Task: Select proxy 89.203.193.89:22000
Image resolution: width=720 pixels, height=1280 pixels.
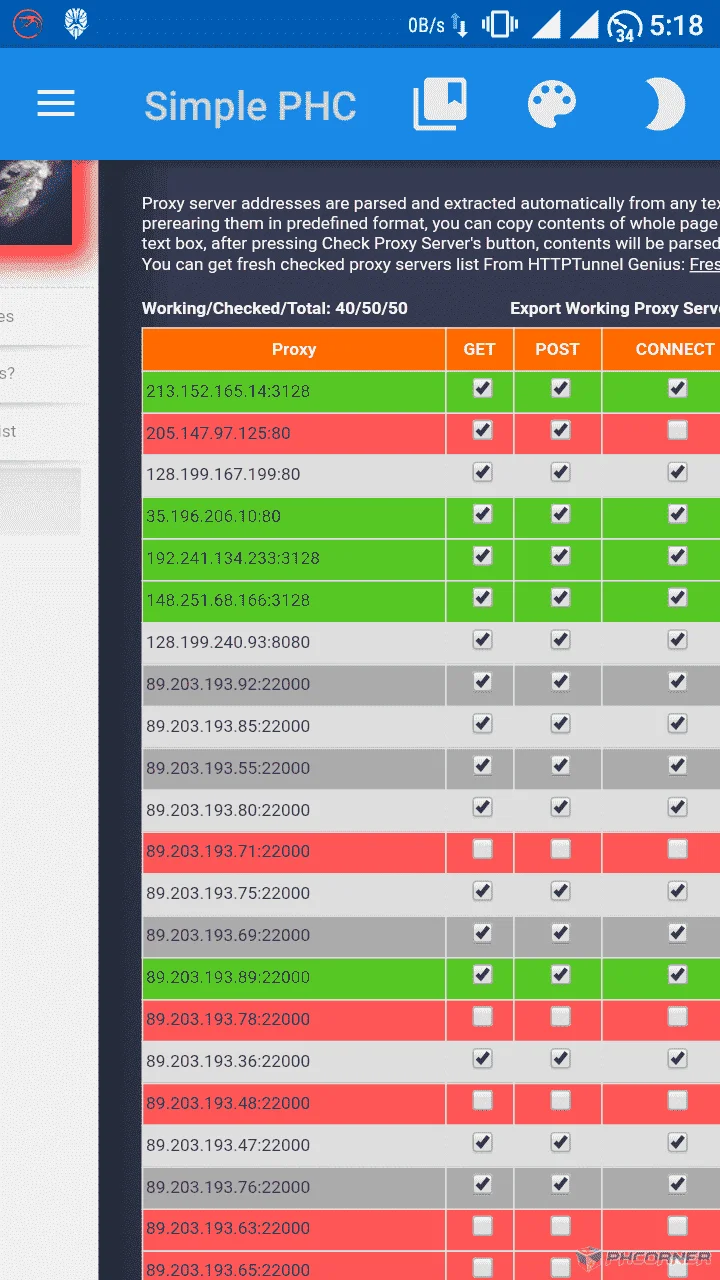Action: click(228, 978)
